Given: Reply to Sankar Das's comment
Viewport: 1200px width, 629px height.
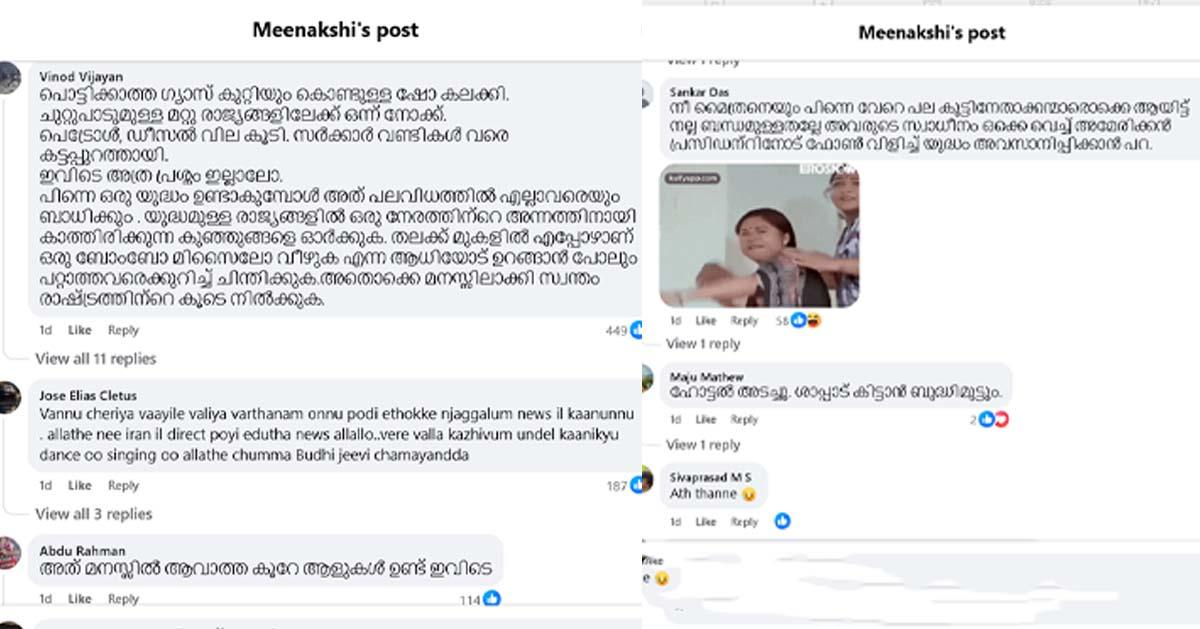Looking at the screenshot, I should click(744, 321).
